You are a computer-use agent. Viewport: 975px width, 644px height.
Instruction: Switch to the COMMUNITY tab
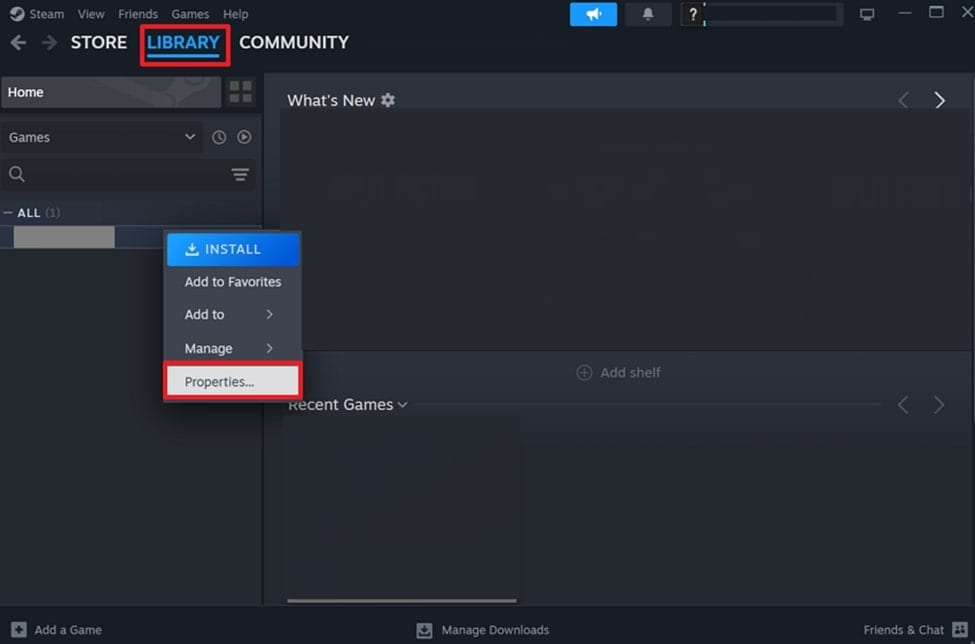tap(294, 42)
